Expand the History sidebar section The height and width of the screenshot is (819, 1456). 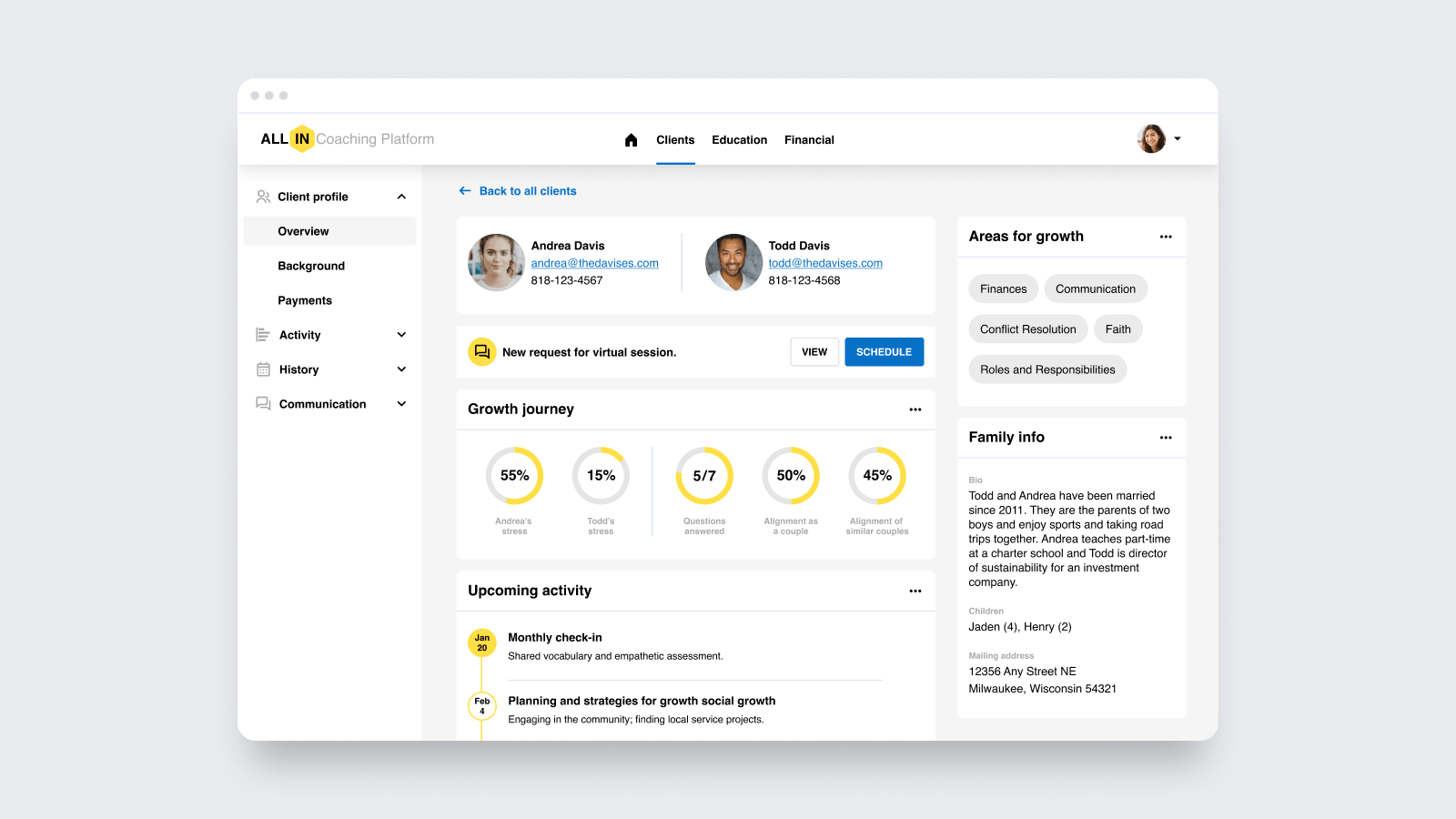pyautogui.click(x=401, y=369)
